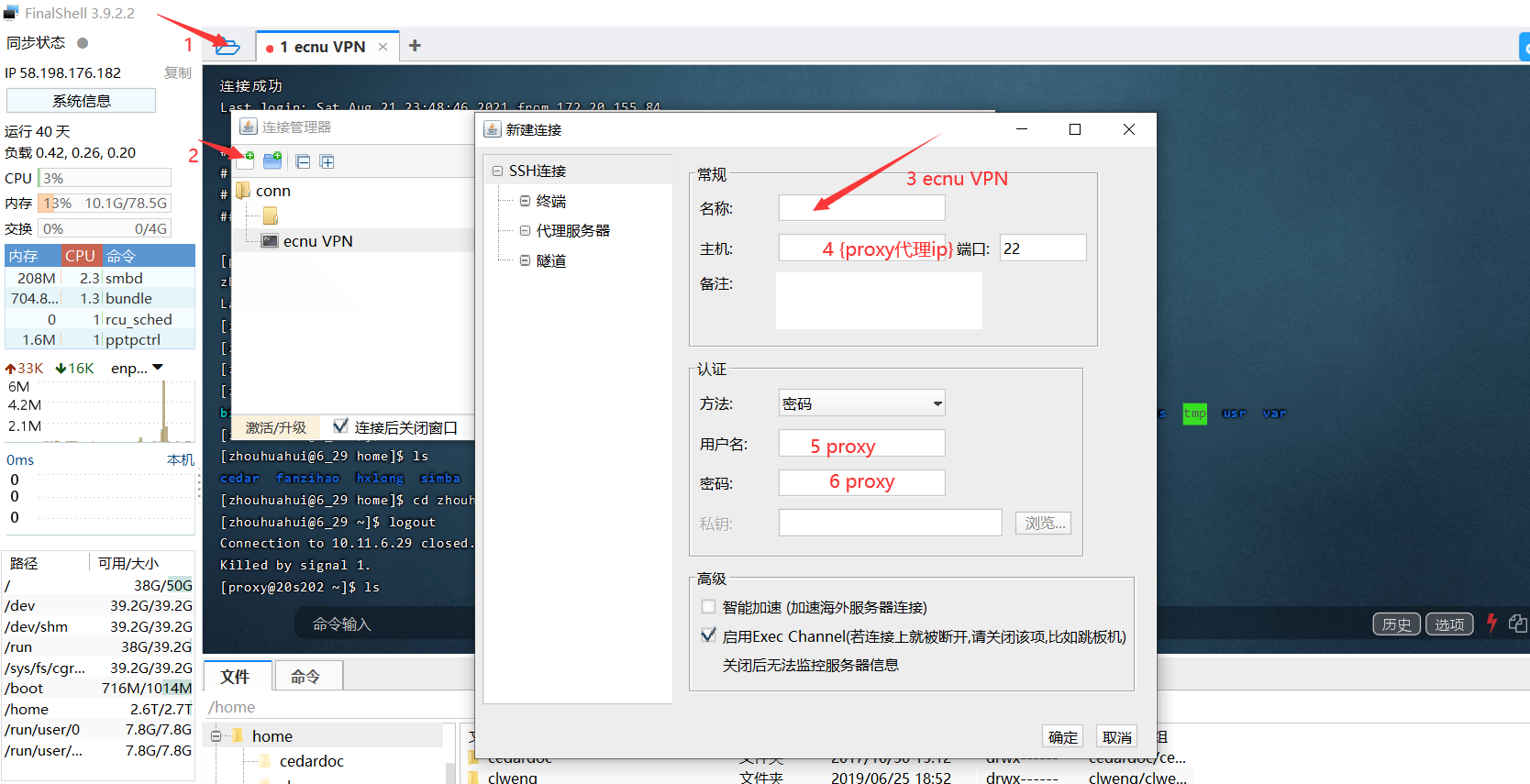
Task: Collapse the SSH连接 tree node
Action: [x=497, y=171]
